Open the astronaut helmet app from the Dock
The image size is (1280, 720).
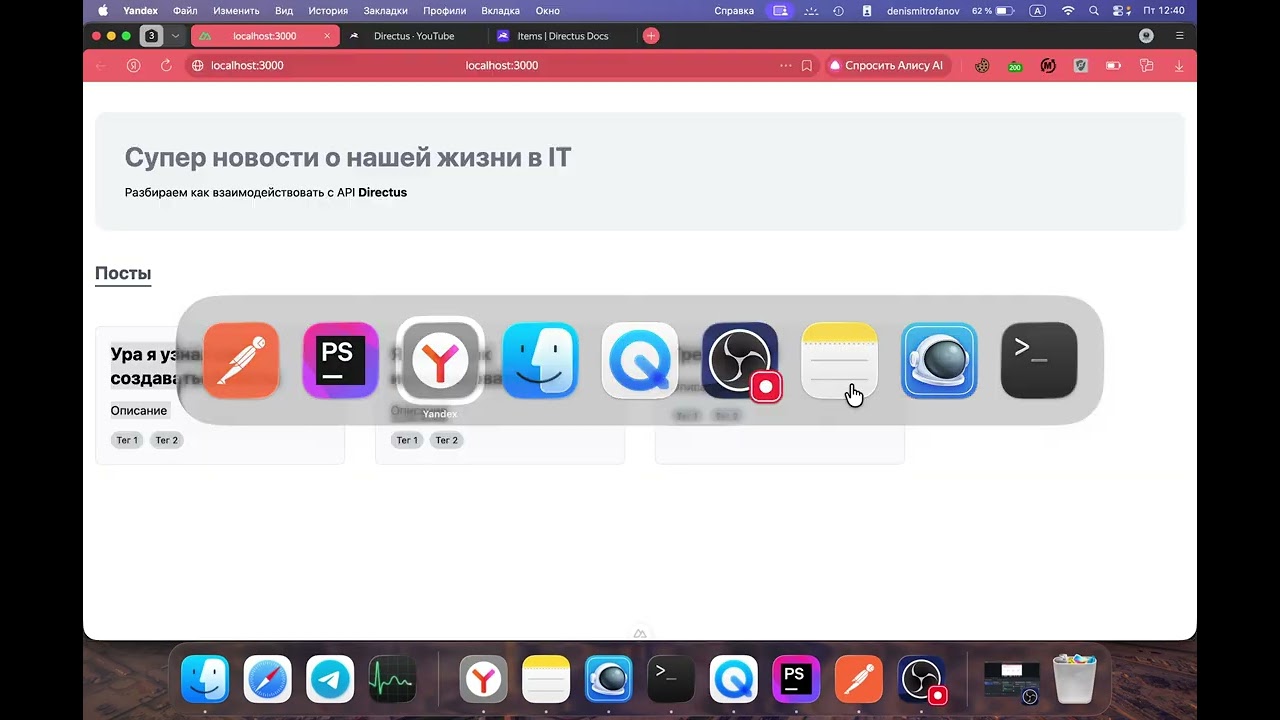[609, 680]
